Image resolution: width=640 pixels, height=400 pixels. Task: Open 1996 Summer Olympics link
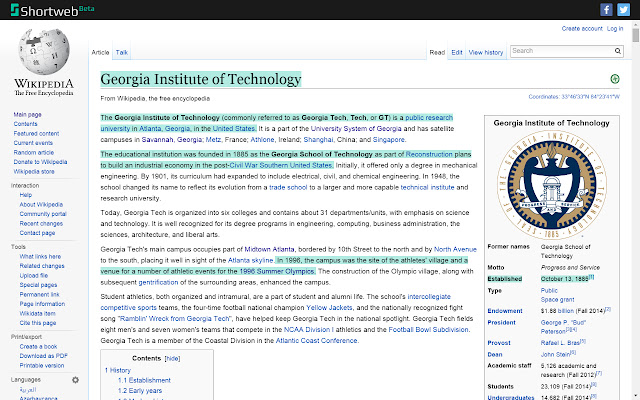[277, 271]
